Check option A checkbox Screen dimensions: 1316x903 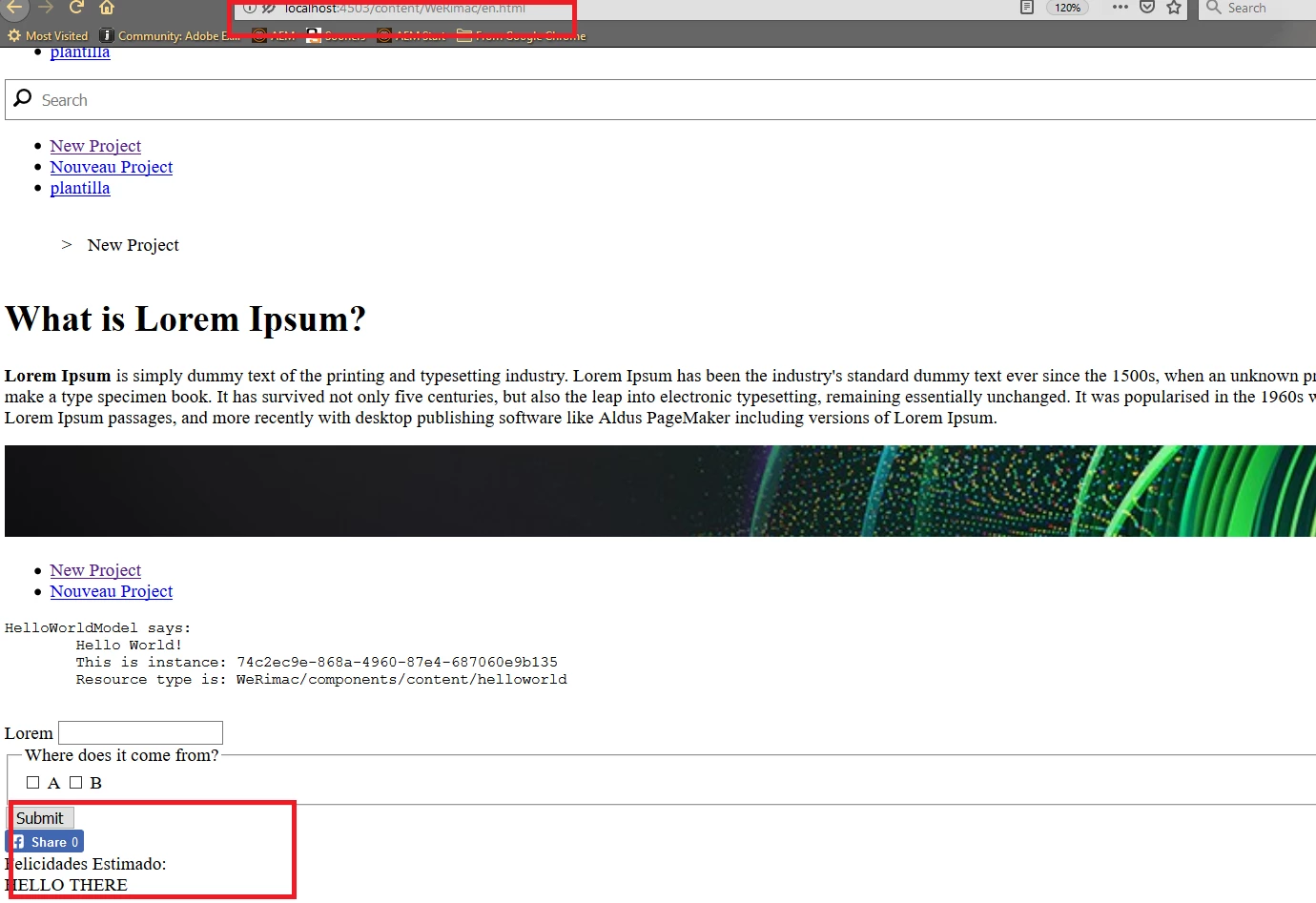click(x=33, y=783)
